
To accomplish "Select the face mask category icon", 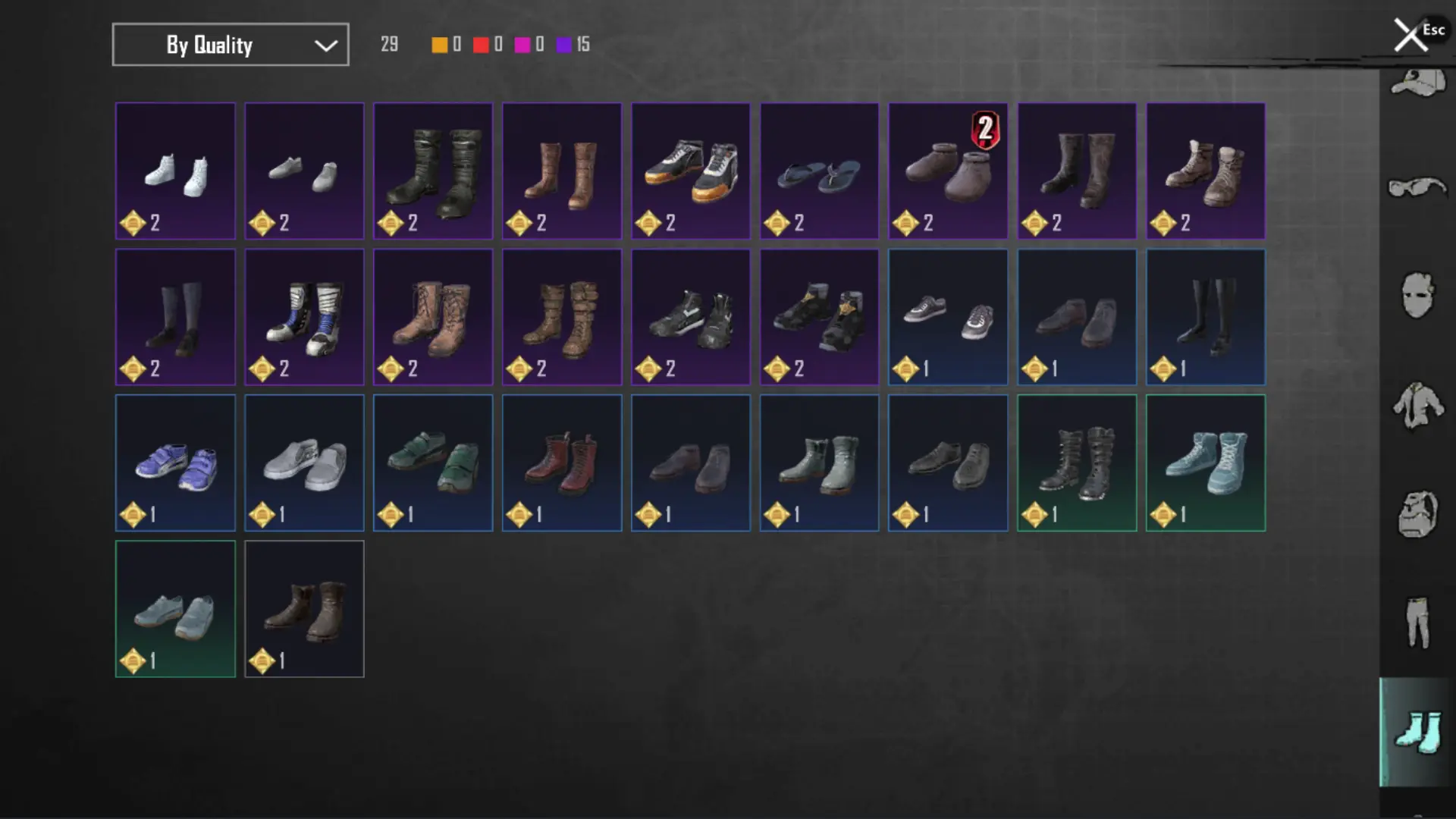I will tap(1417, 294).
